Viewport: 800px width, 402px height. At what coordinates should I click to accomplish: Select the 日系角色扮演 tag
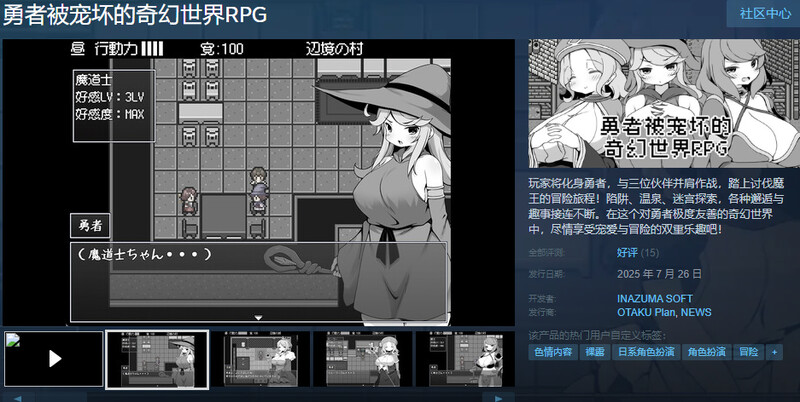point(646,352)
